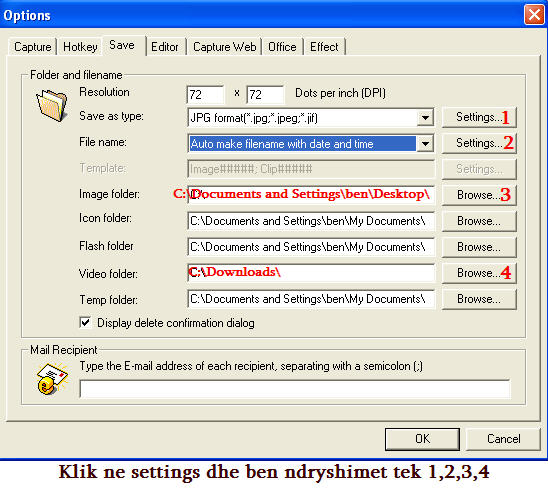Switch to the Capture Web tab
548x489 pixels.
point(224,47)
